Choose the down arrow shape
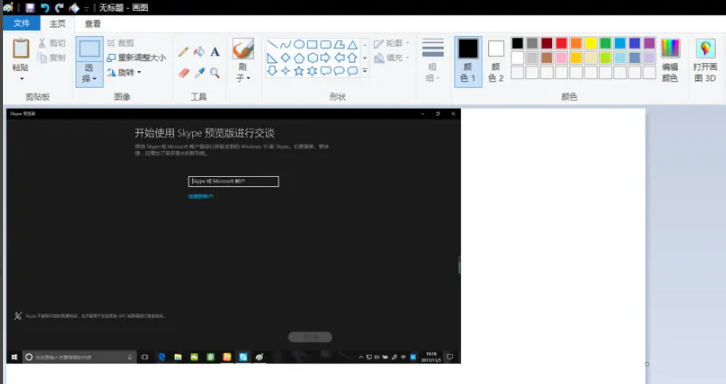The image size is (726, 384). (x=272, y=71)
